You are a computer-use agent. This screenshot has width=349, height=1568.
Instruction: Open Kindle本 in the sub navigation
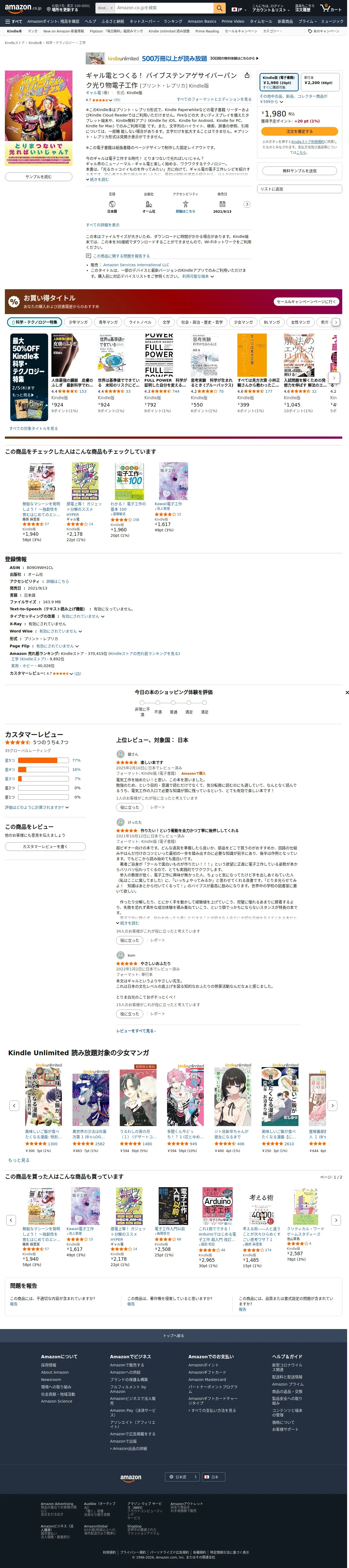[14, 31]
